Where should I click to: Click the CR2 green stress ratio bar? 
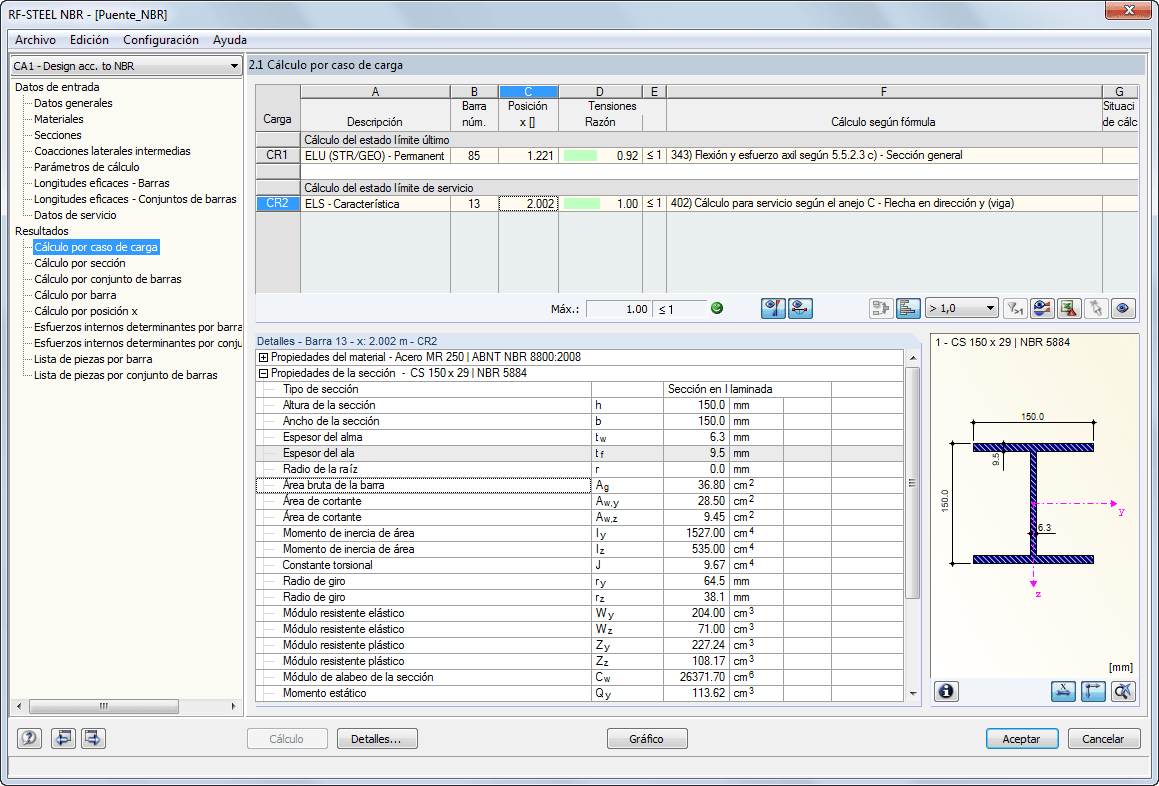click(x=582, y=203)
